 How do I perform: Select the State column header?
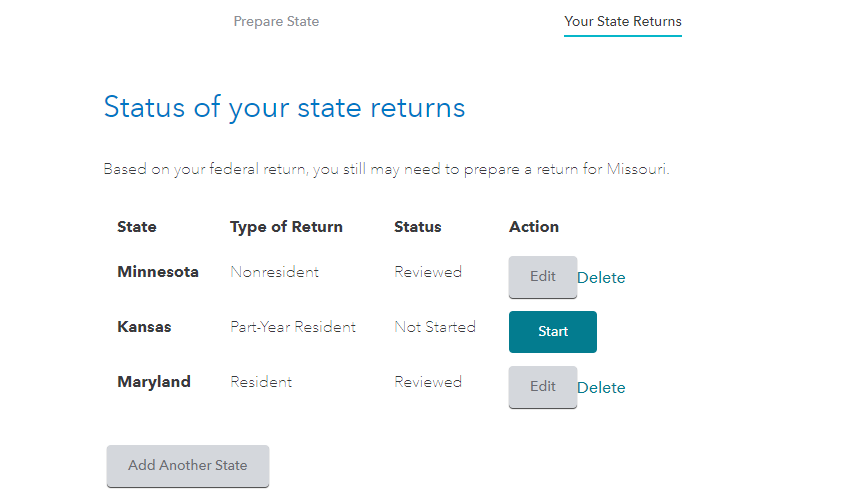137,227
